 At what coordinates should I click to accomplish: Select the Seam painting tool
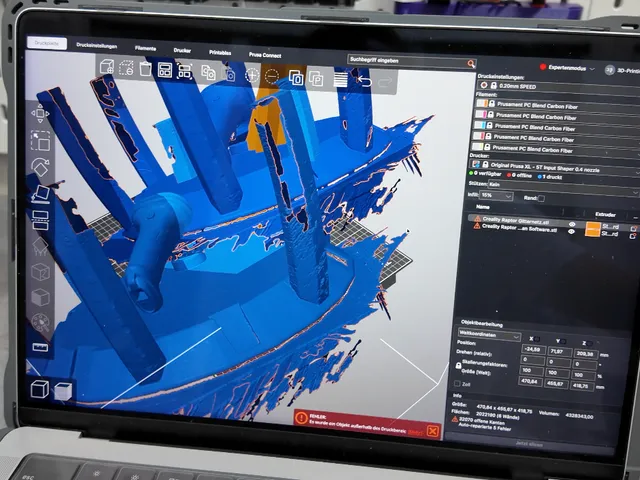(40, 273)
